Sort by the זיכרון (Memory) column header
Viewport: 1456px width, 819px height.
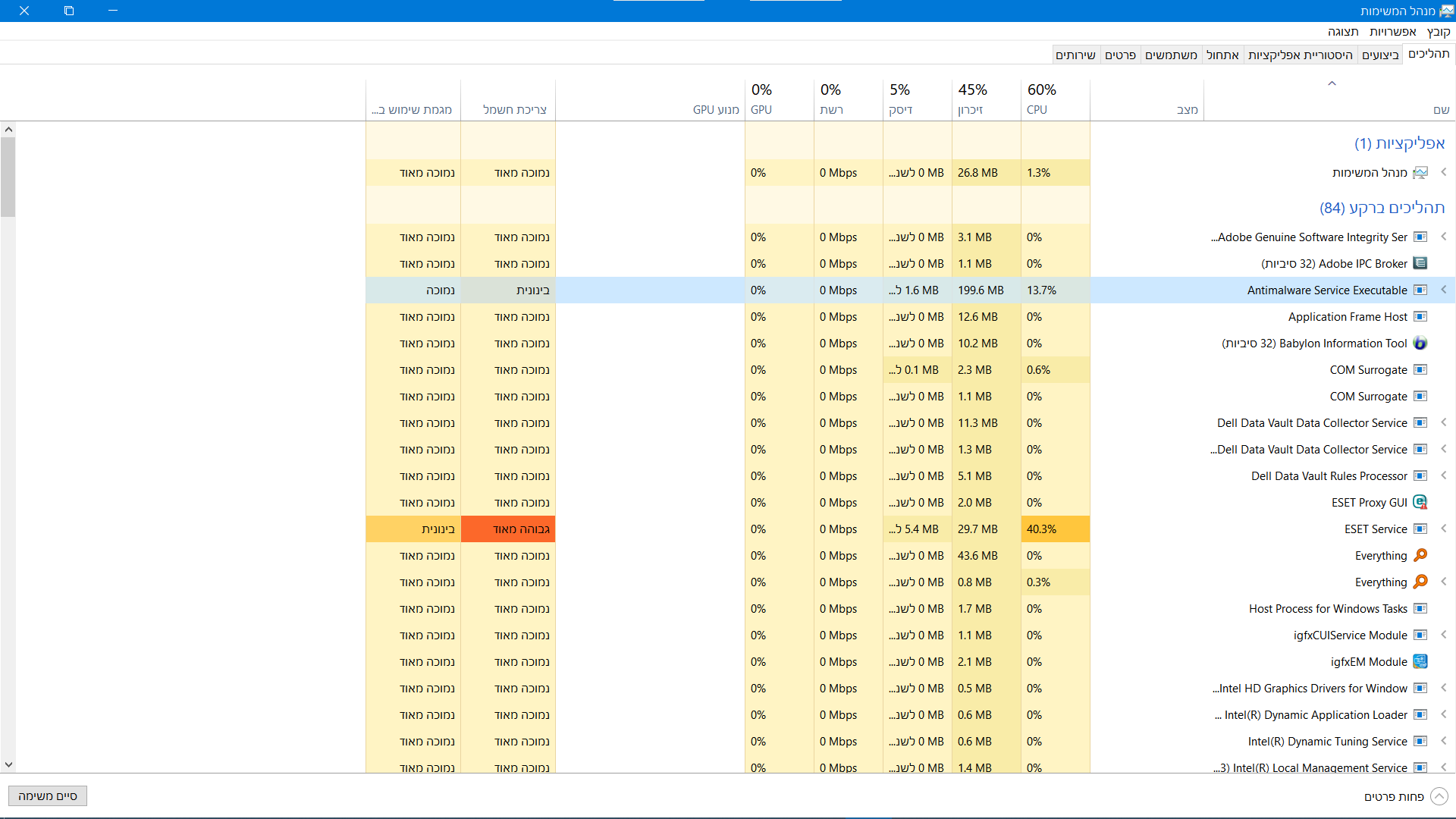(986, 99)
